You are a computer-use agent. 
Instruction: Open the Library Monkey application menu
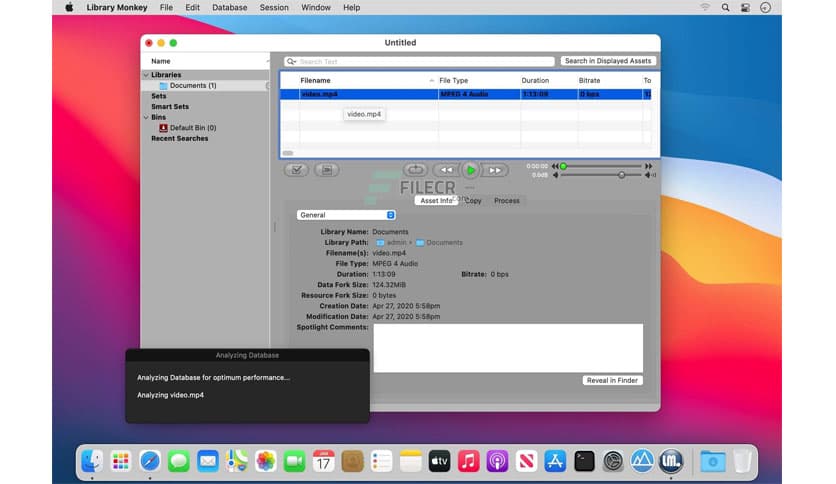coord(117,7)
